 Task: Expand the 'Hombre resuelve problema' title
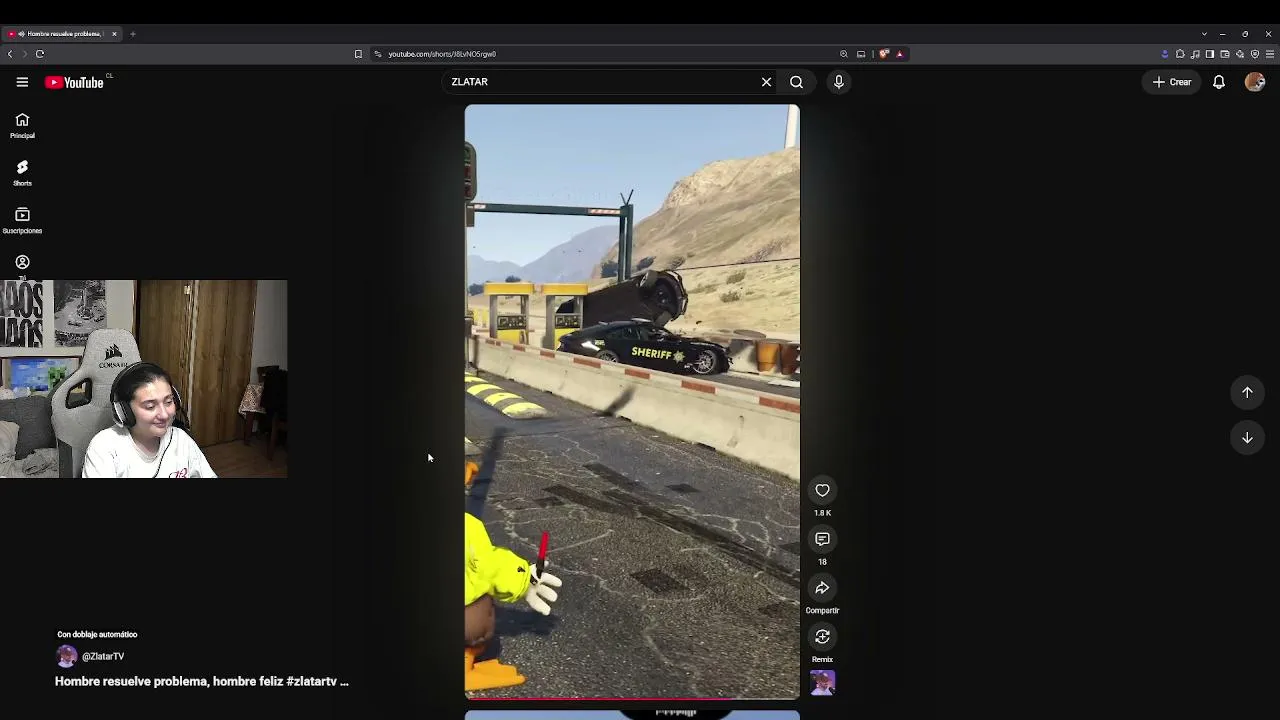201,681
